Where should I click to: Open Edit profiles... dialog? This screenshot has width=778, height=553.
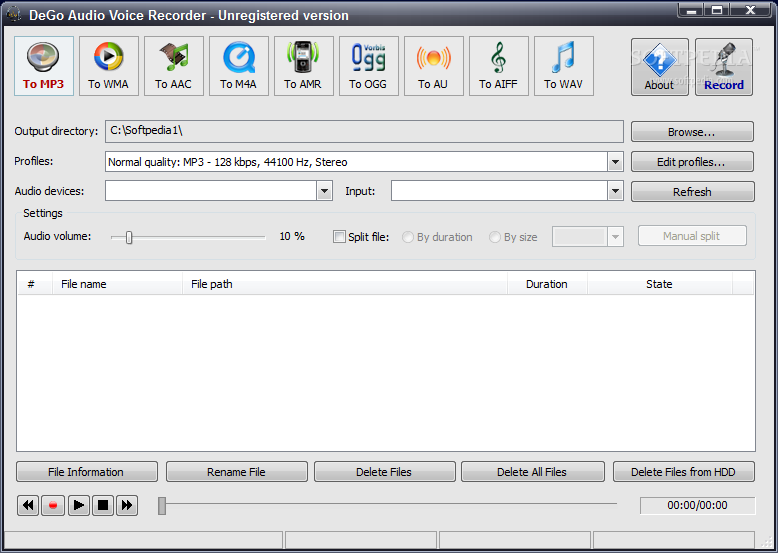click(x=692, y=162)
